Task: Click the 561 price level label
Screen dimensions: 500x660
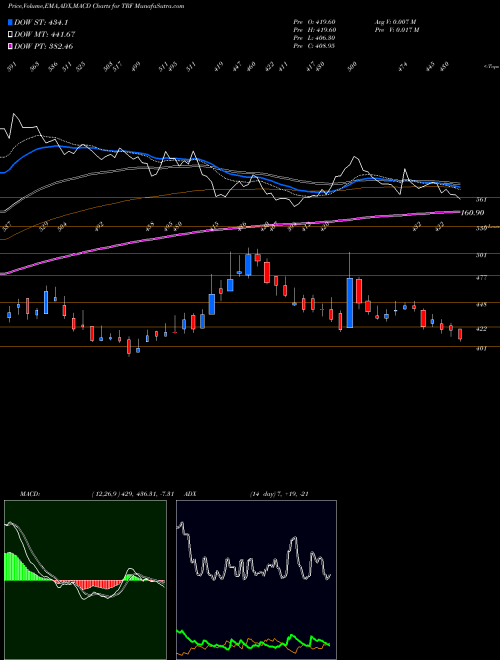Action: 481,200
